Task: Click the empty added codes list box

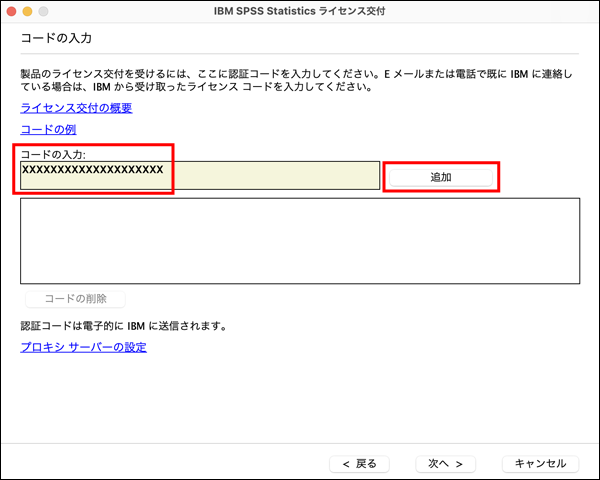Action: coord(300,241)
